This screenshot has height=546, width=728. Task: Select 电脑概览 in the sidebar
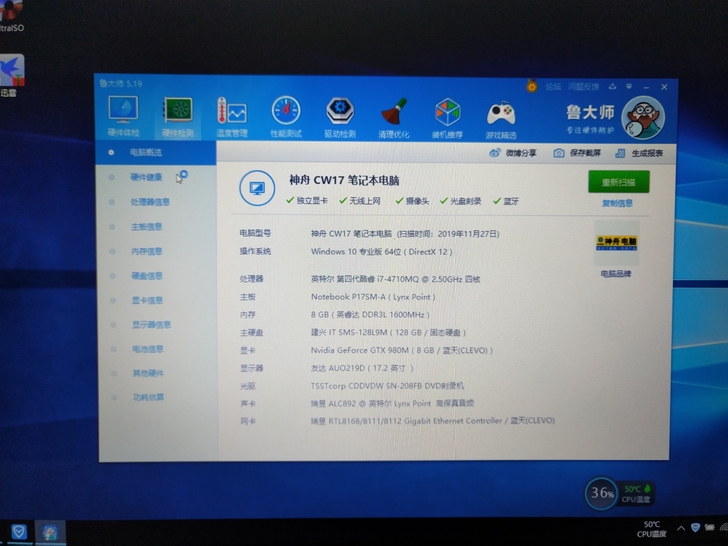click(156, 152)
